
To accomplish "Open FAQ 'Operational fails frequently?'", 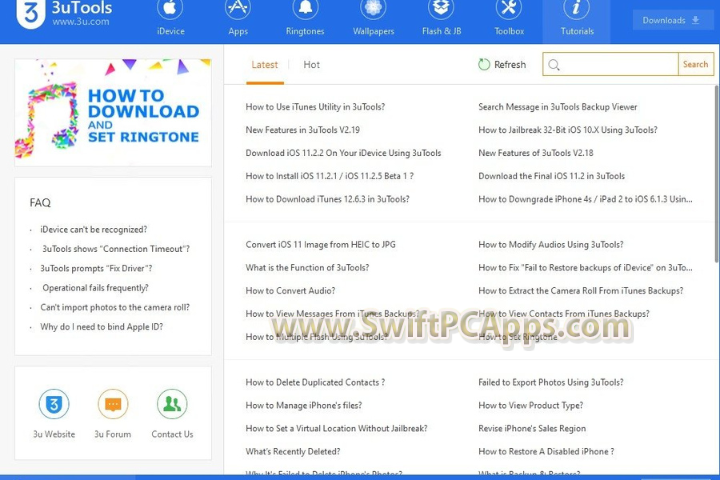I will pos(96,288).
